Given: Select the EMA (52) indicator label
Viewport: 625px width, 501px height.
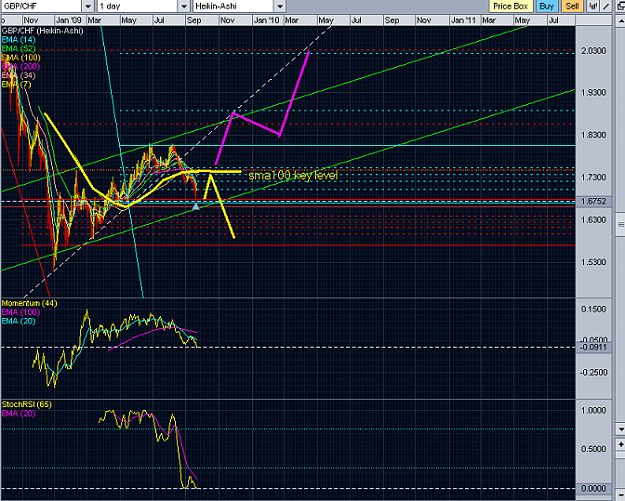Looking at the screenshot, I should pos(18,49).
